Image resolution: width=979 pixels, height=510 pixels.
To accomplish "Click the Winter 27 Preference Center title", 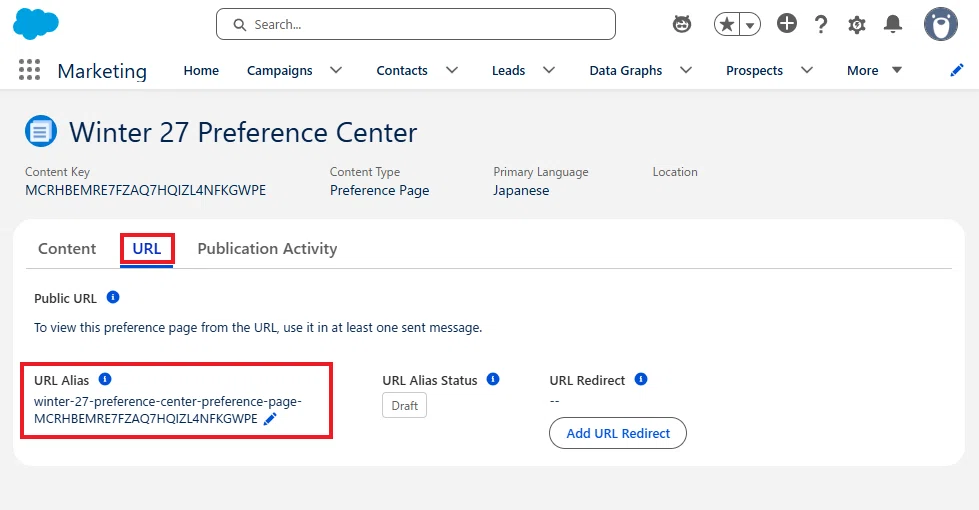I will (x=243, y=132).
